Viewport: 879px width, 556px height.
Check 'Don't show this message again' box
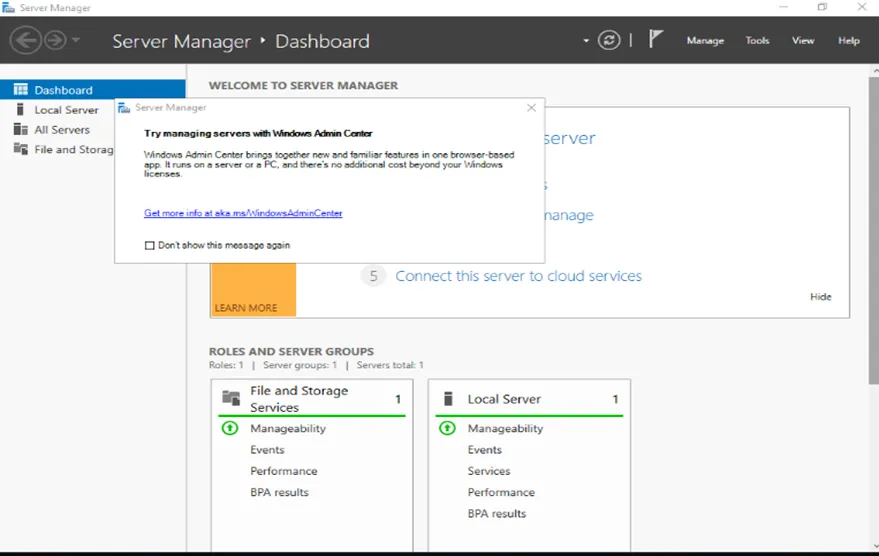(150, 245)
